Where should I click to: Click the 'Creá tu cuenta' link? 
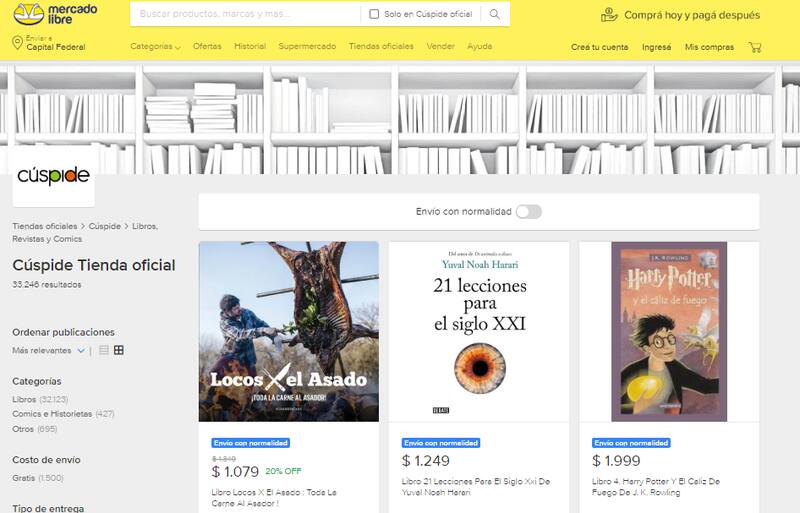coord(600,47)
